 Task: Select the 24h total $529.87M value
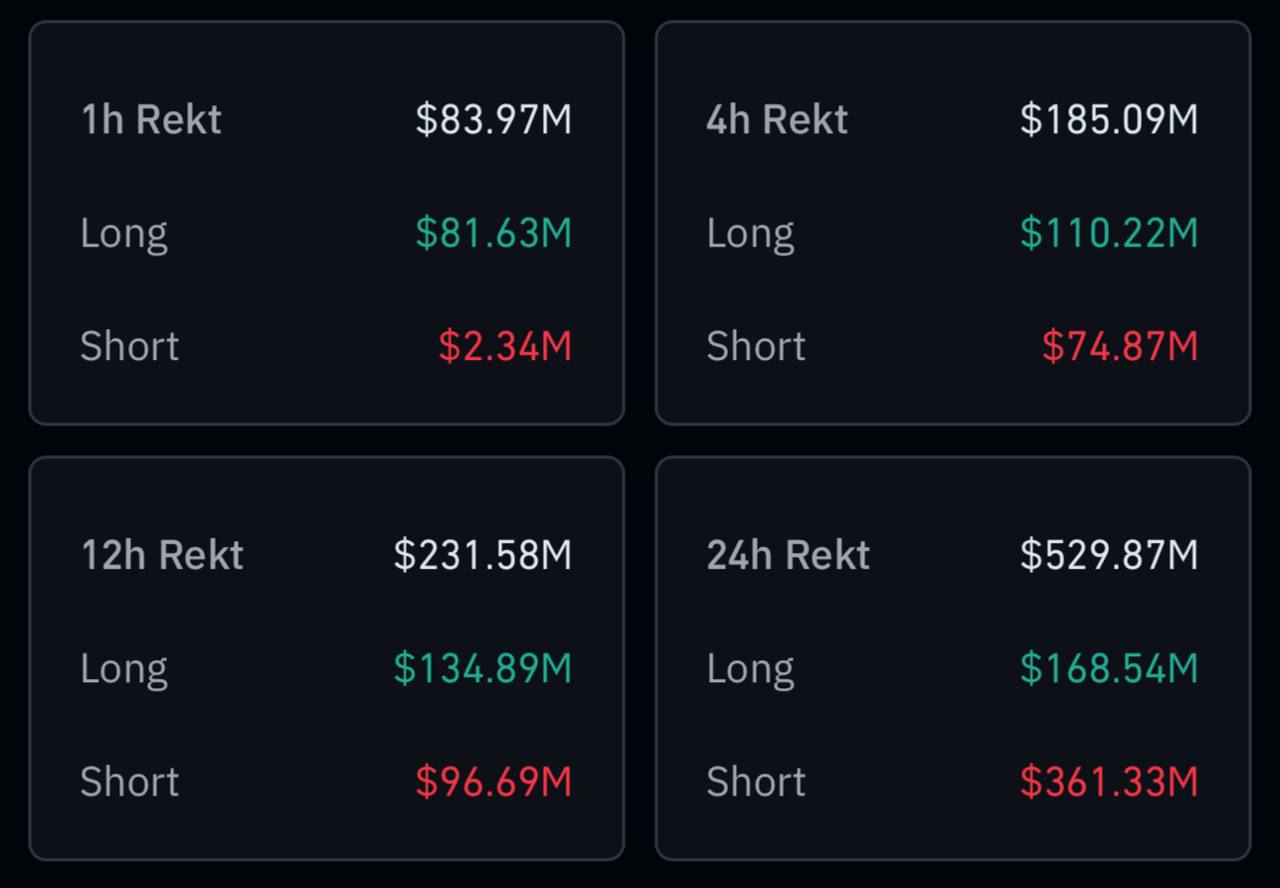click(x=1109, y=554)
